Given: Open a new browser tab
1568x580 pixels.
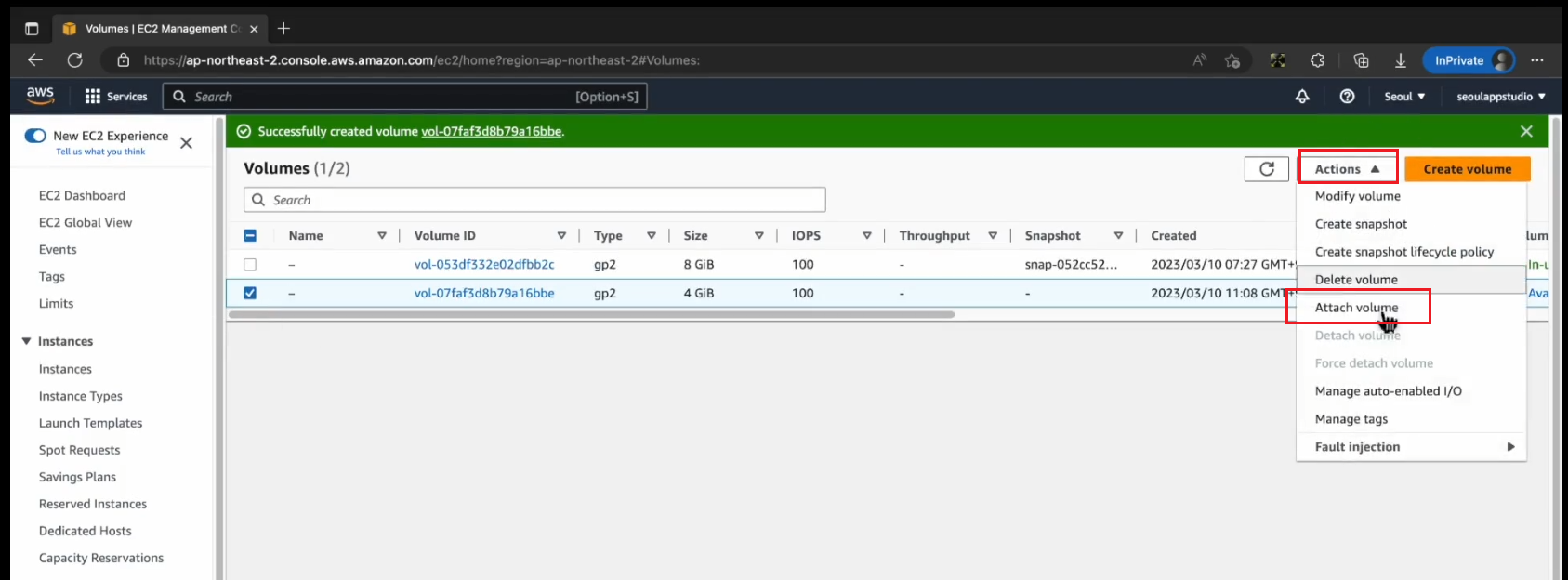Looking at the screenshot, I should tap(283, 29).
